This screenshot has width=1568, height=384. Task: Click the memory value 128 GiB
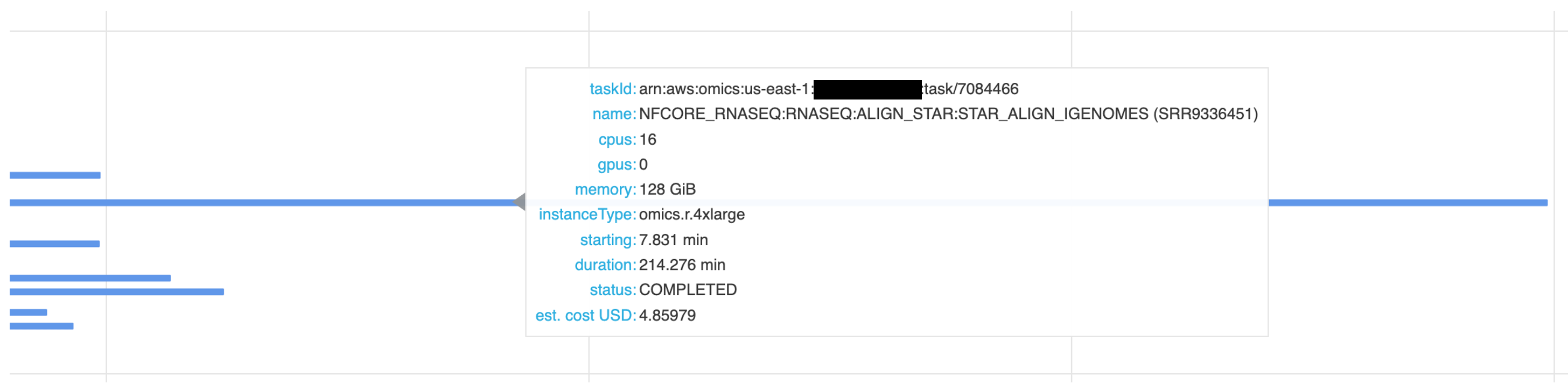click(667, 189)
